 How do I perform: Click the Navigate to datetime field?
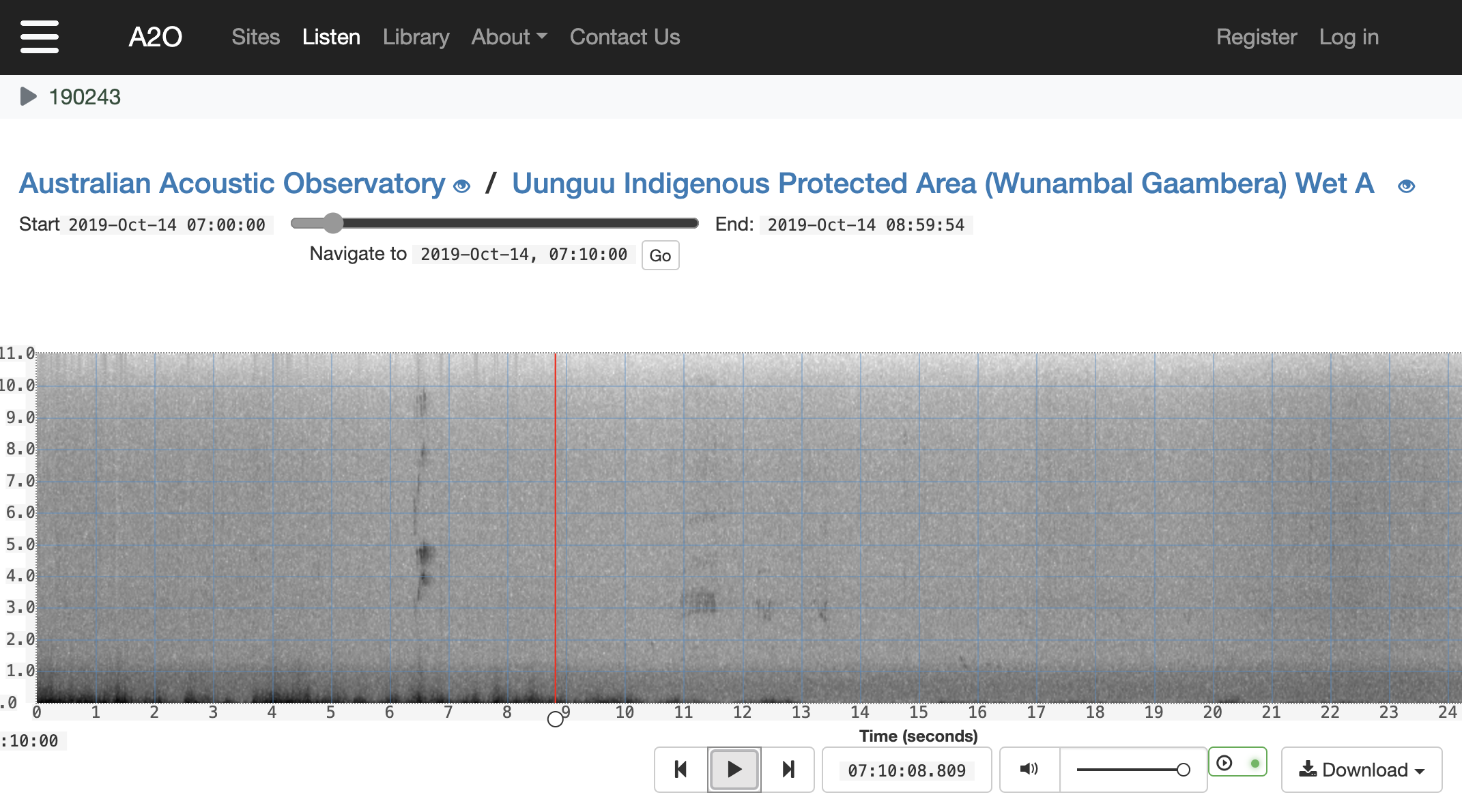(524, 255)
